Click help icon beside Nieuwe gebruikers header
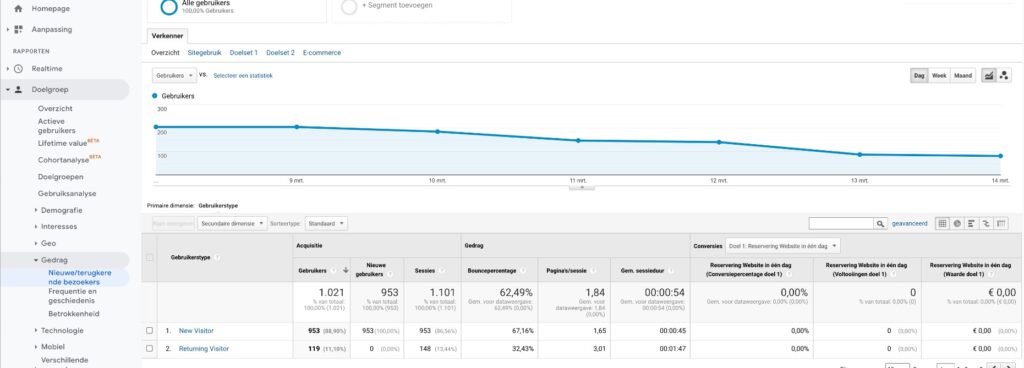This screenshot has height=368, width=1024. click(x=390, y=274)
